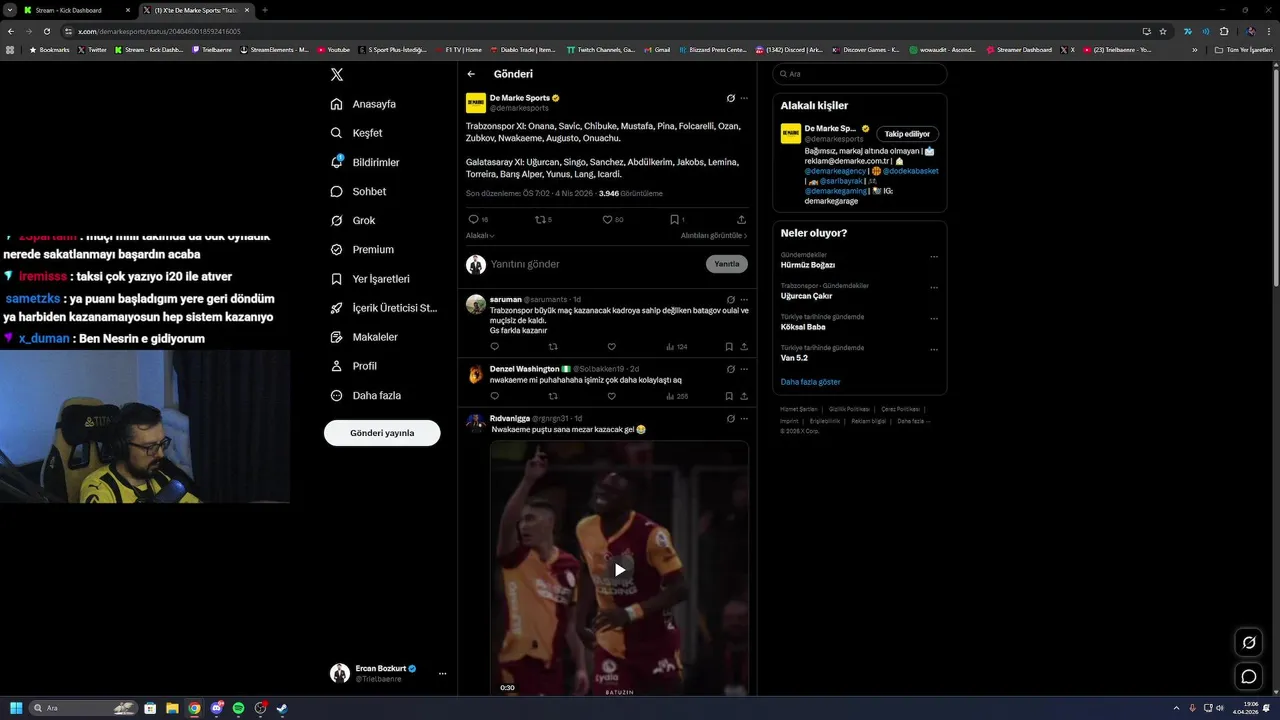This screenshot has width=1280, height=720.
Task: Open Profil in sidebar
Action: 354,366
